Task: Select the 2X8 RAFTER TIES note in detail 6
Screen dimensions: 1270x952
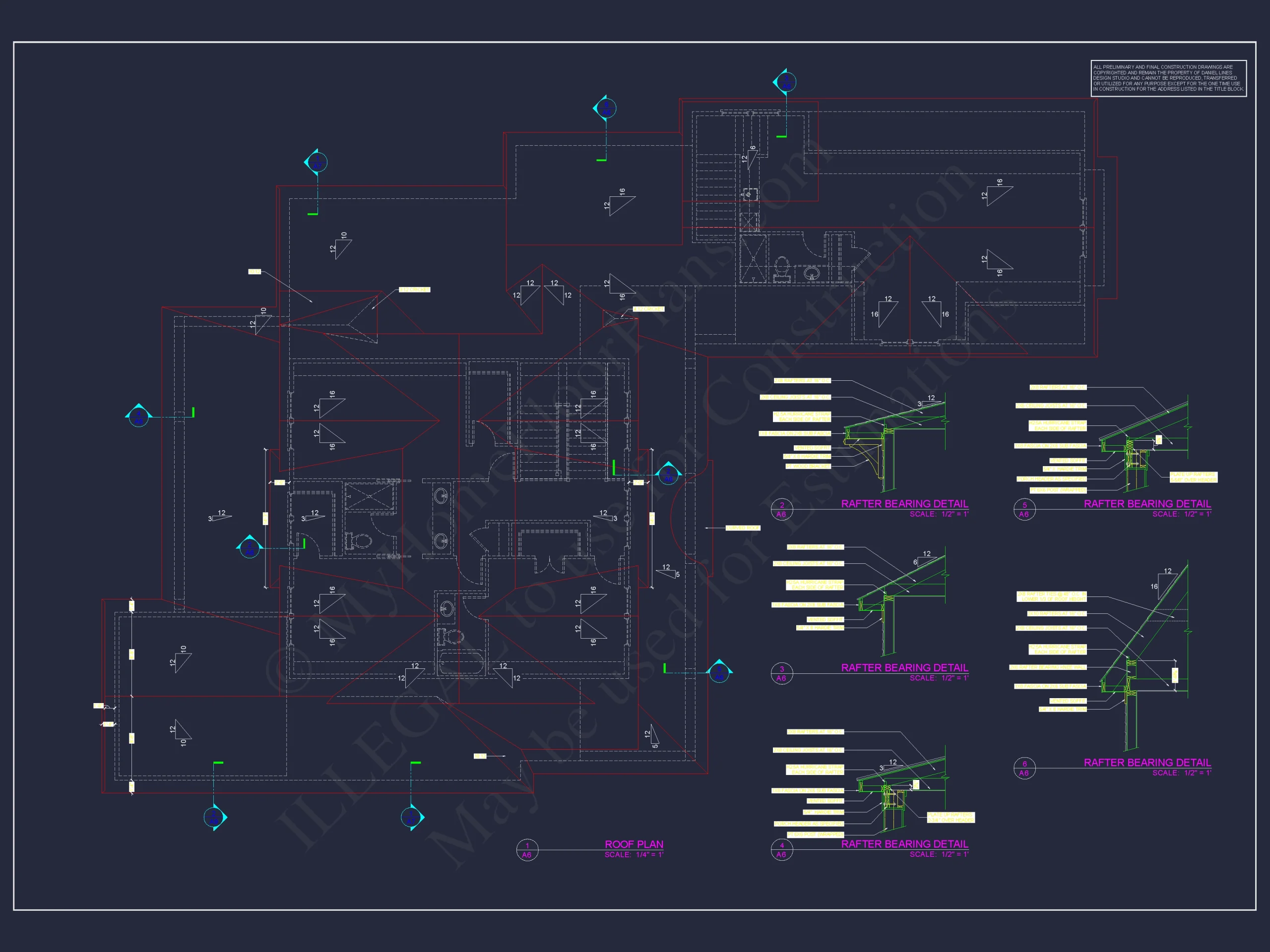Action: 1052,597
